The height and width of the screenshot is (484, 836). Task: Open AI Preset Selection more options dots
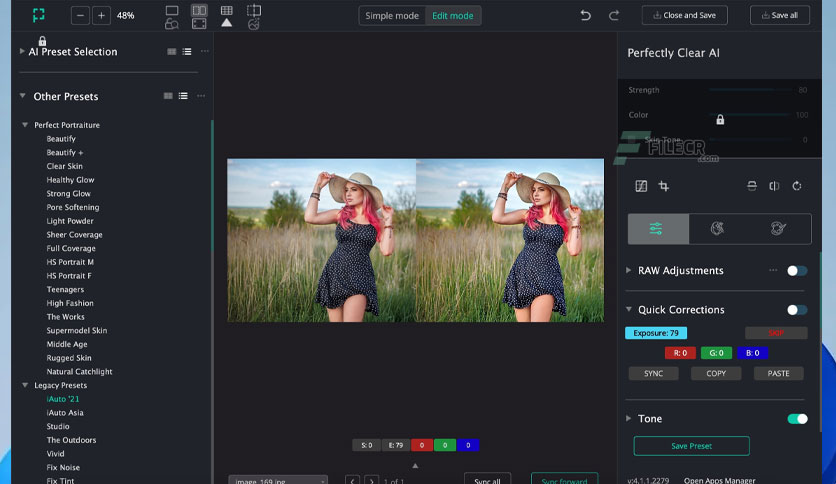pyautogui.click(x=205, y=51)
